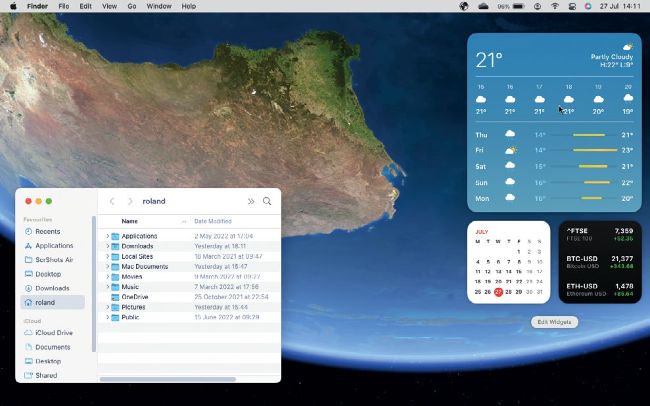Click Fri forecast row in weather widget
This screenshot has width=650, height=406.
pos(554,150)
